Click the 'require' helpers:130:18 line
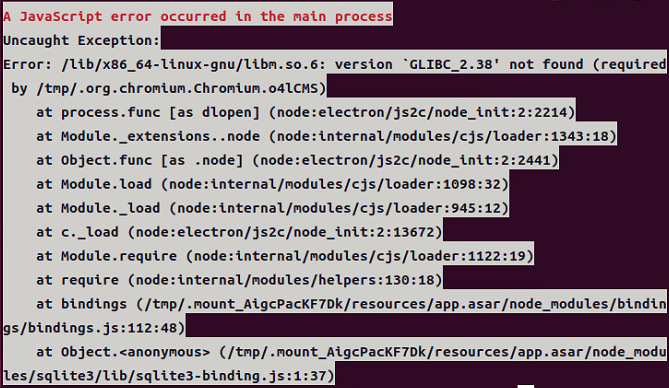The image size is (669, 388). 239,280
